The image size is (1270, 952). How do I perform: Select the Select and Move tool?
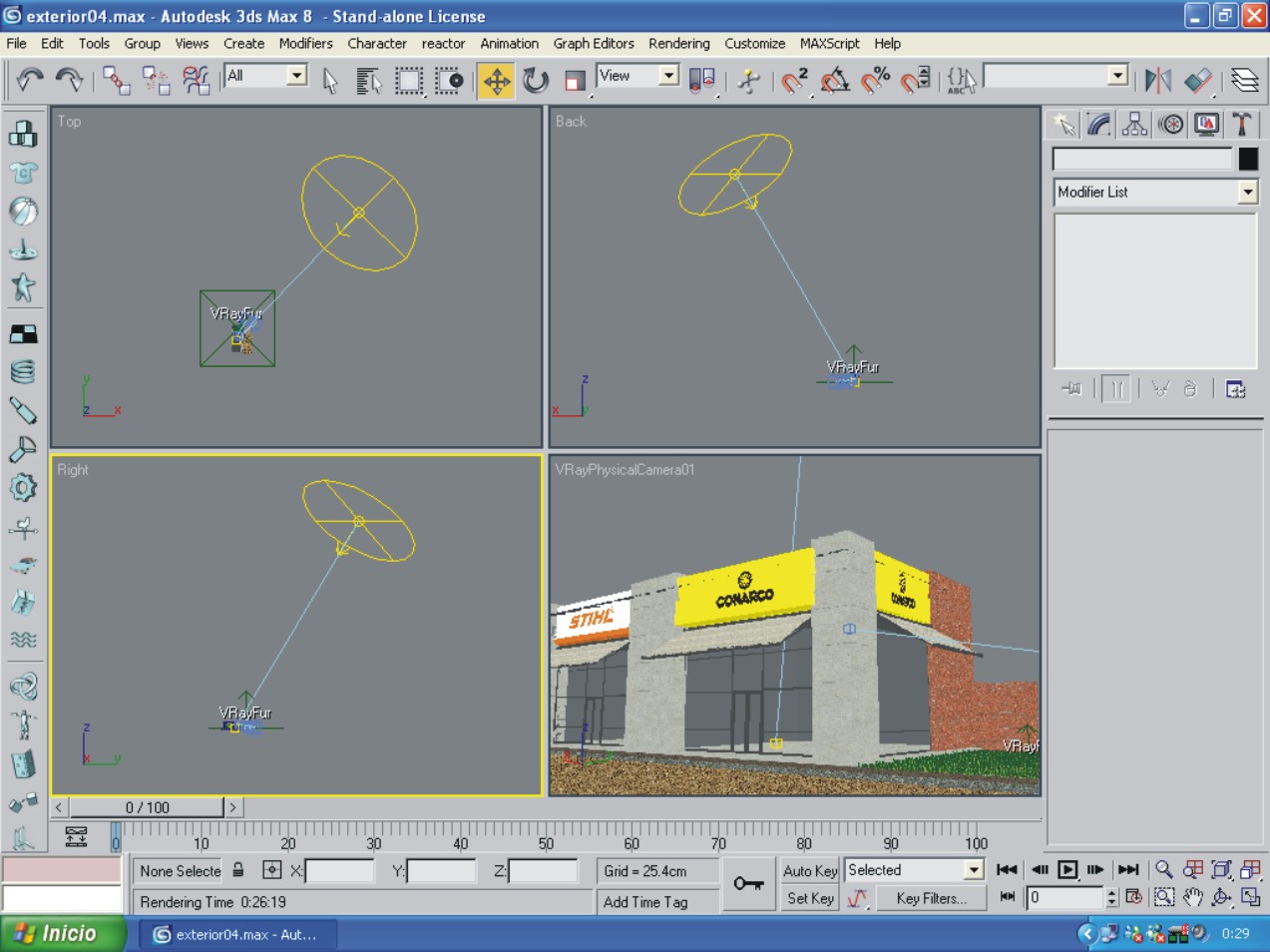(497, 80)
